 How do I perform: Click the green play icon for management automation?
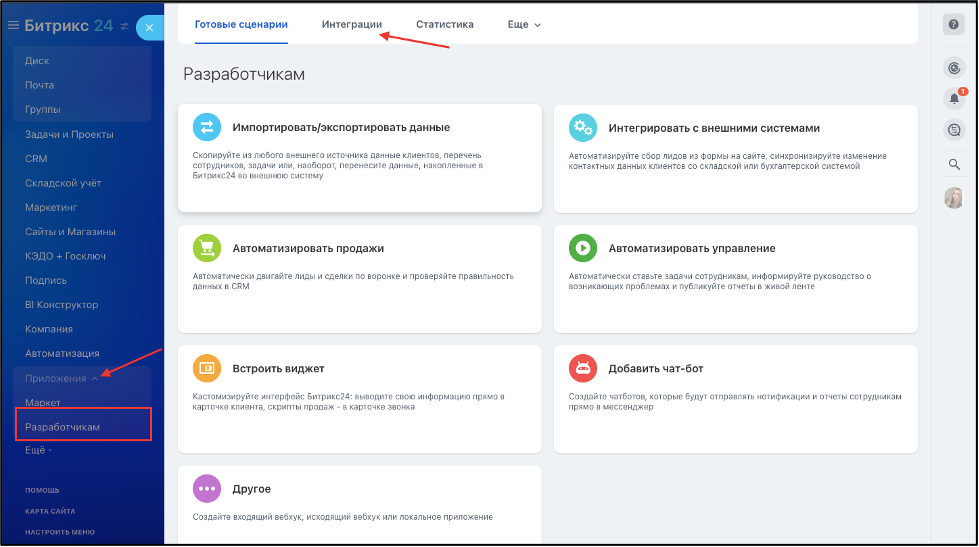583,248
